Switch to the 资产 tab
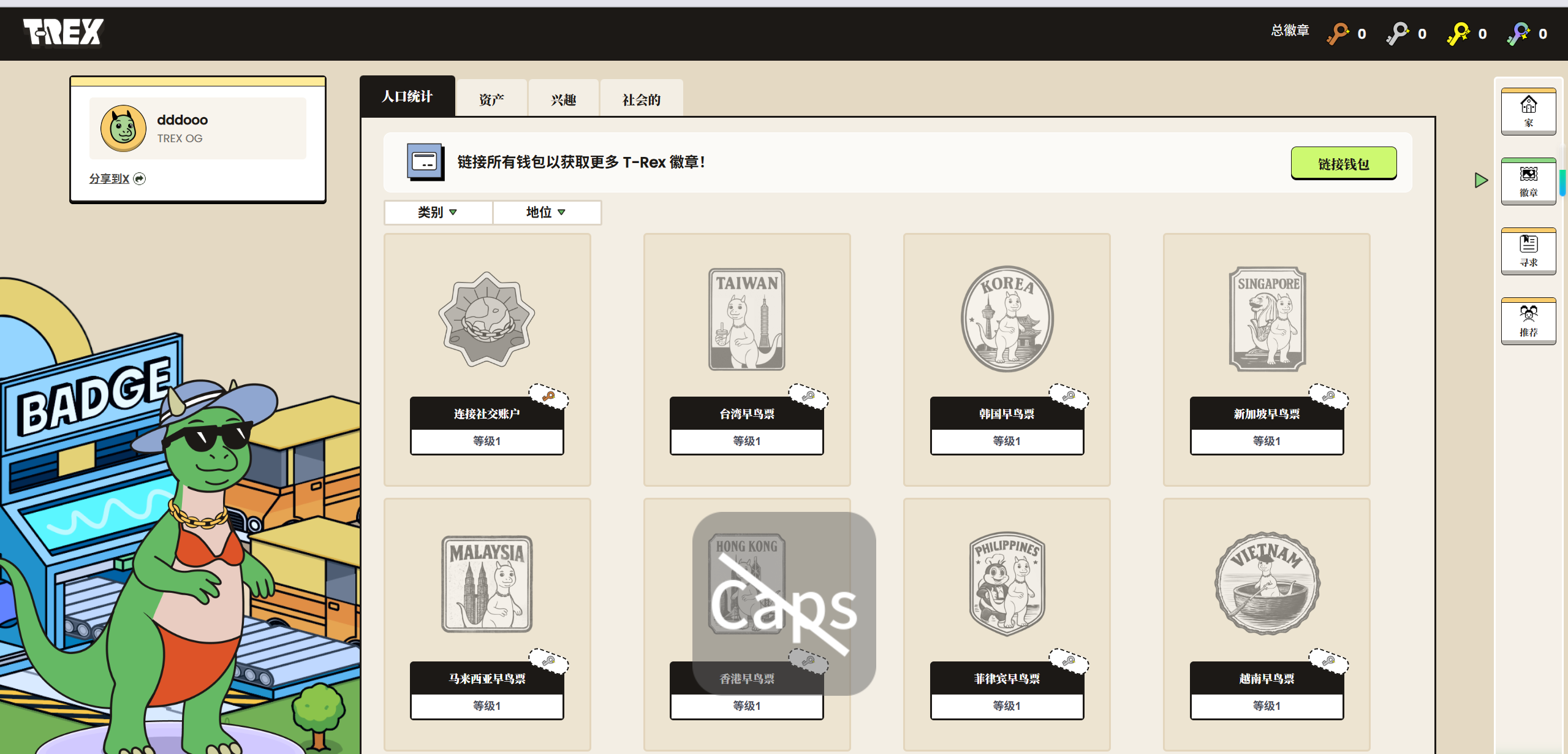Screen dimensions: 1568x754 (x=491, y=99)
